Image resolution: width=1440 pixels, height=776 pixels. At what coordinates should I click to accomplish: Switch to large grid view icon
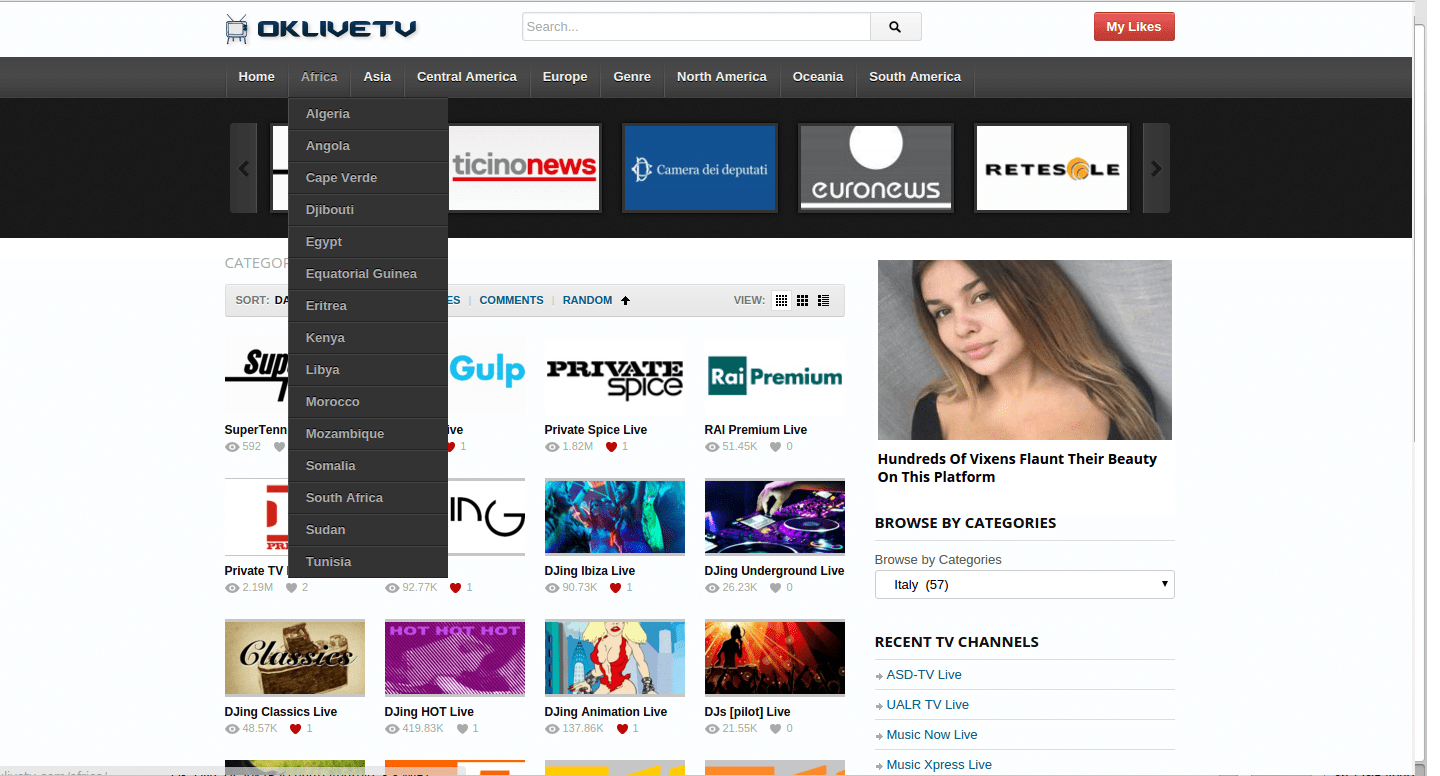click(x=802, y=300)
